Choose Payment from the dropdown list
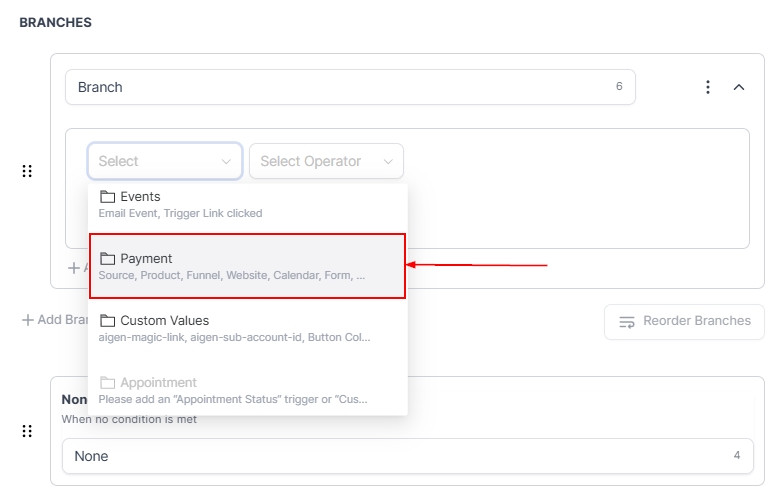Viewport: 780px width, 491px height. coord(247,266)
